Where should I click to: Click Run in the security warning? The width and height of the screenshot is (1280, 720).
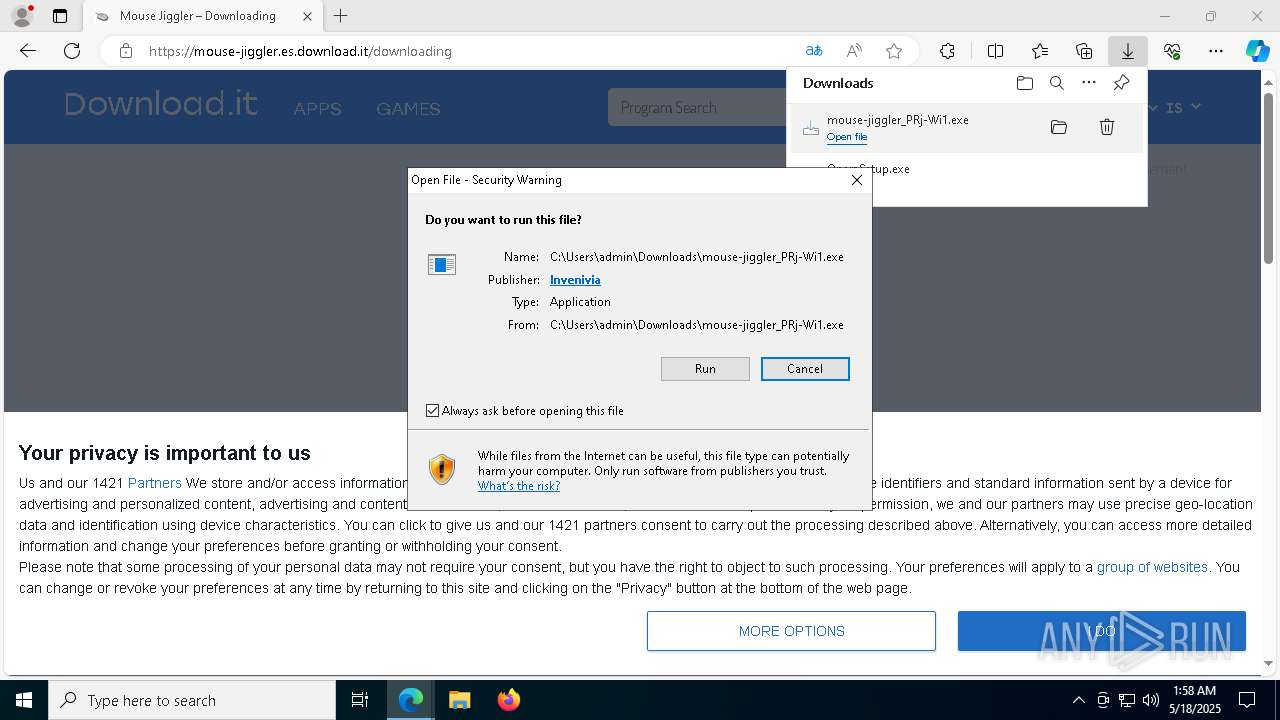pyautogui.click(x=705, y=369)
